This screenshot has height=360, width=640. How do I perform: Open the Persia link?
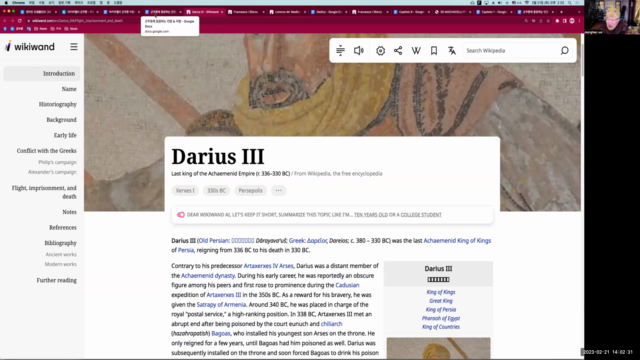click(186, 250)
